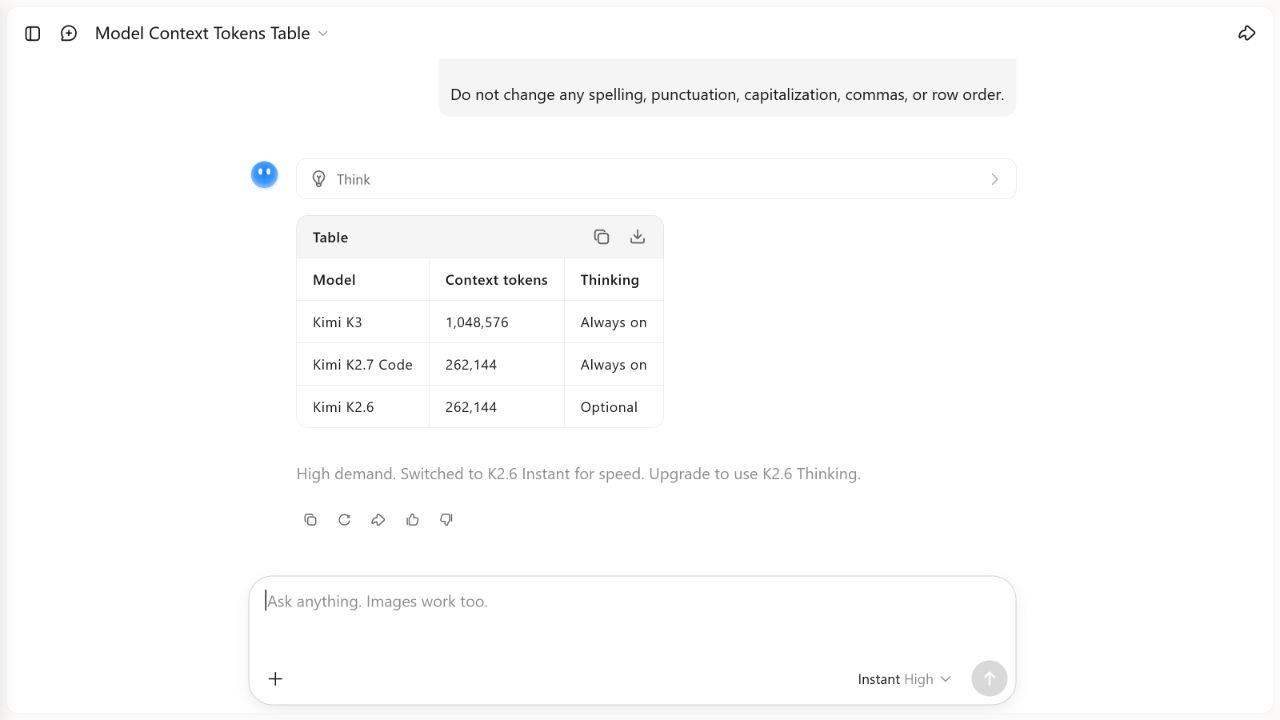Give the response a thumbs up

(x=412, y=520)
